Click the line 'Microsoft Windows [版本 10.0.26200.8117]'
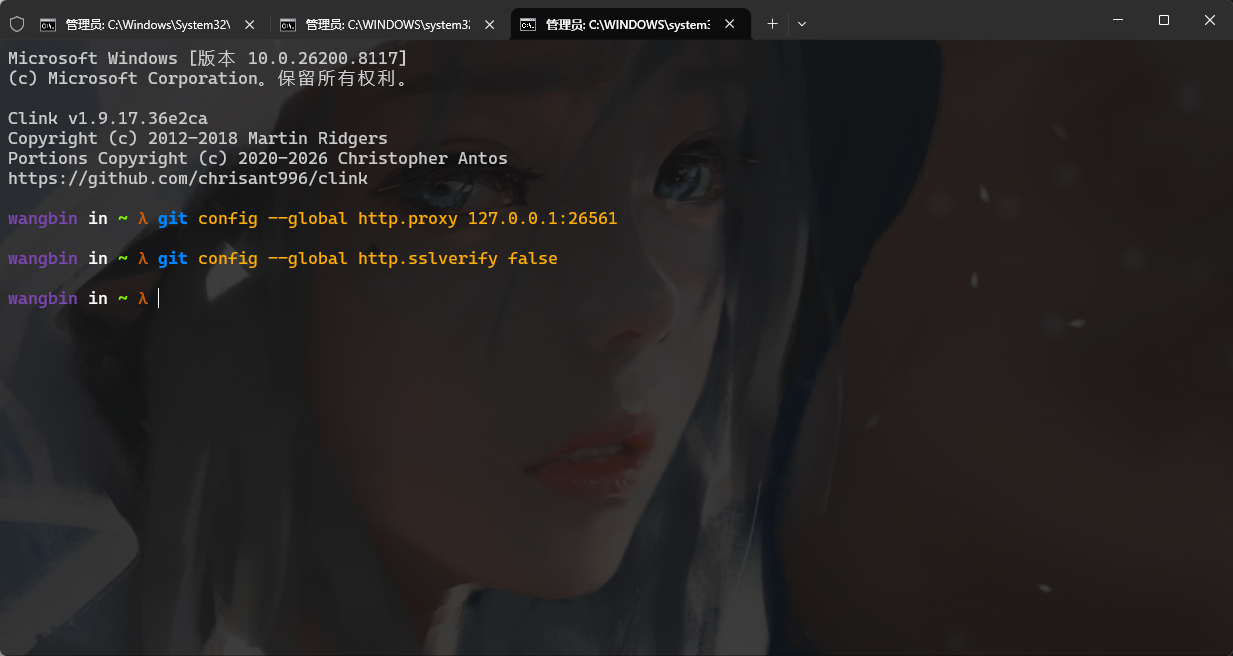This screenshot has height=656, width=1233. (x=208, y=59)
